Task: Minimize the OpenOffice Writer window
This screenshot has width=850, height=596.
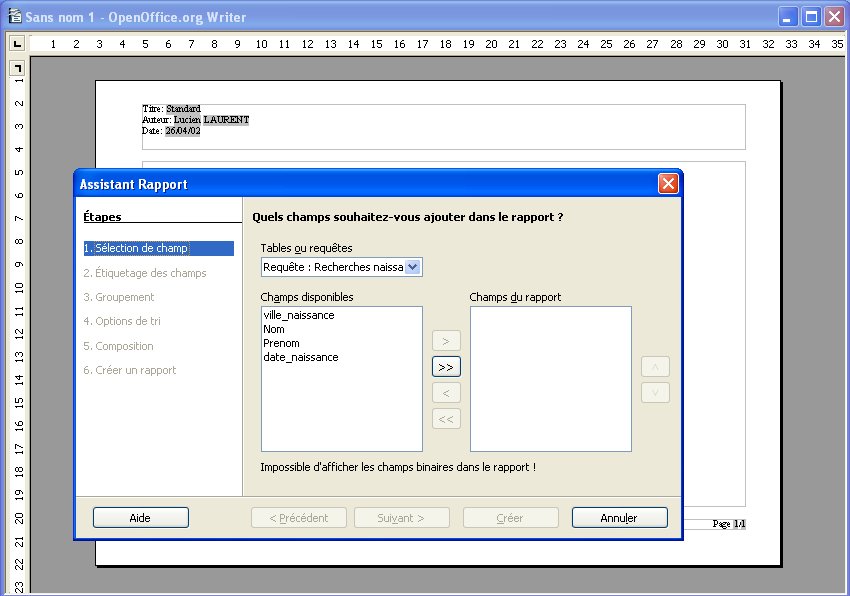Action: 788,17
